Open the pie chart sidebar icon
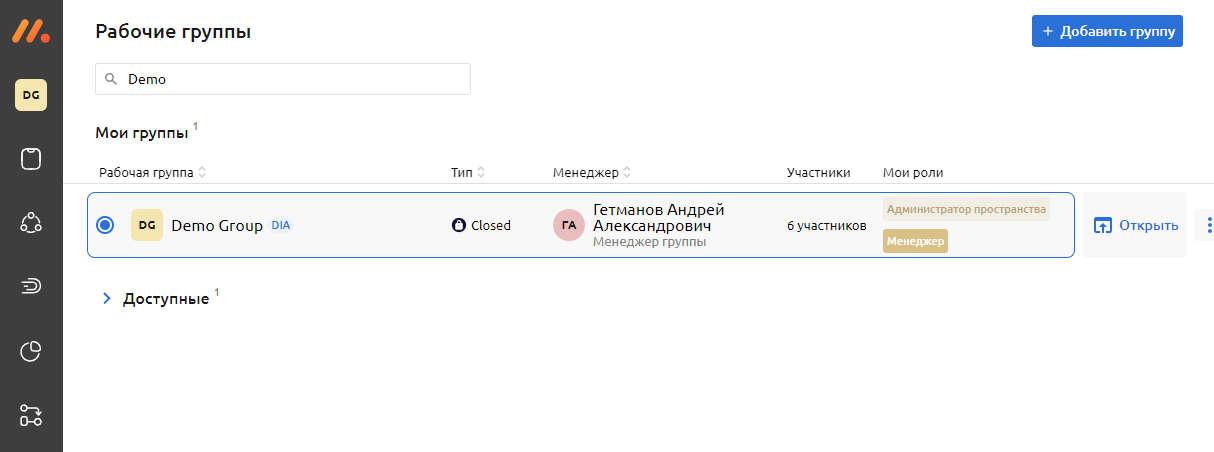1214x452 pixels. pos(31,351)
